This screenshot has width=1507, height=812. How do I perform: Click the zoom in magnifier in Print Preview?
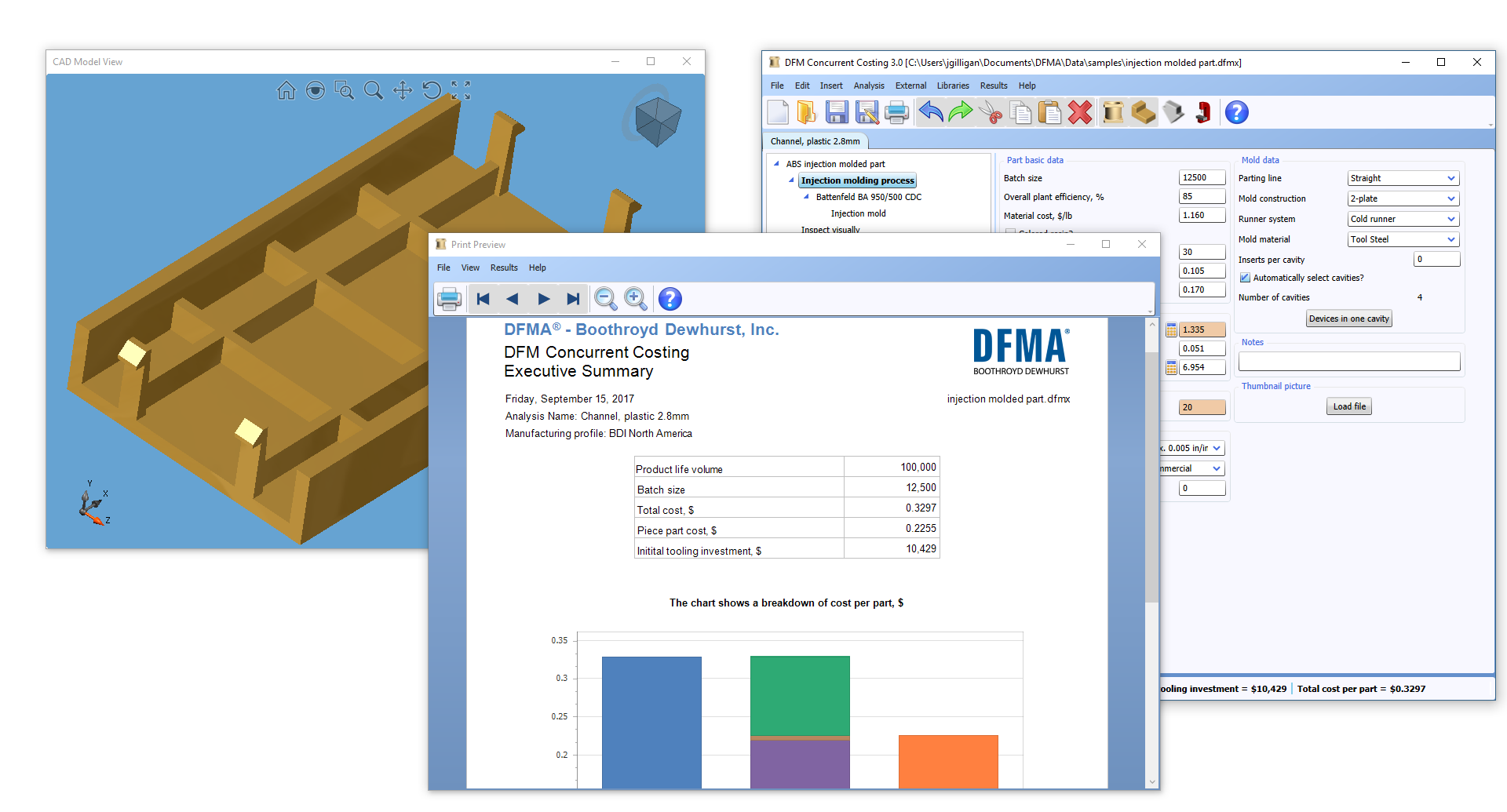(636, 299)
